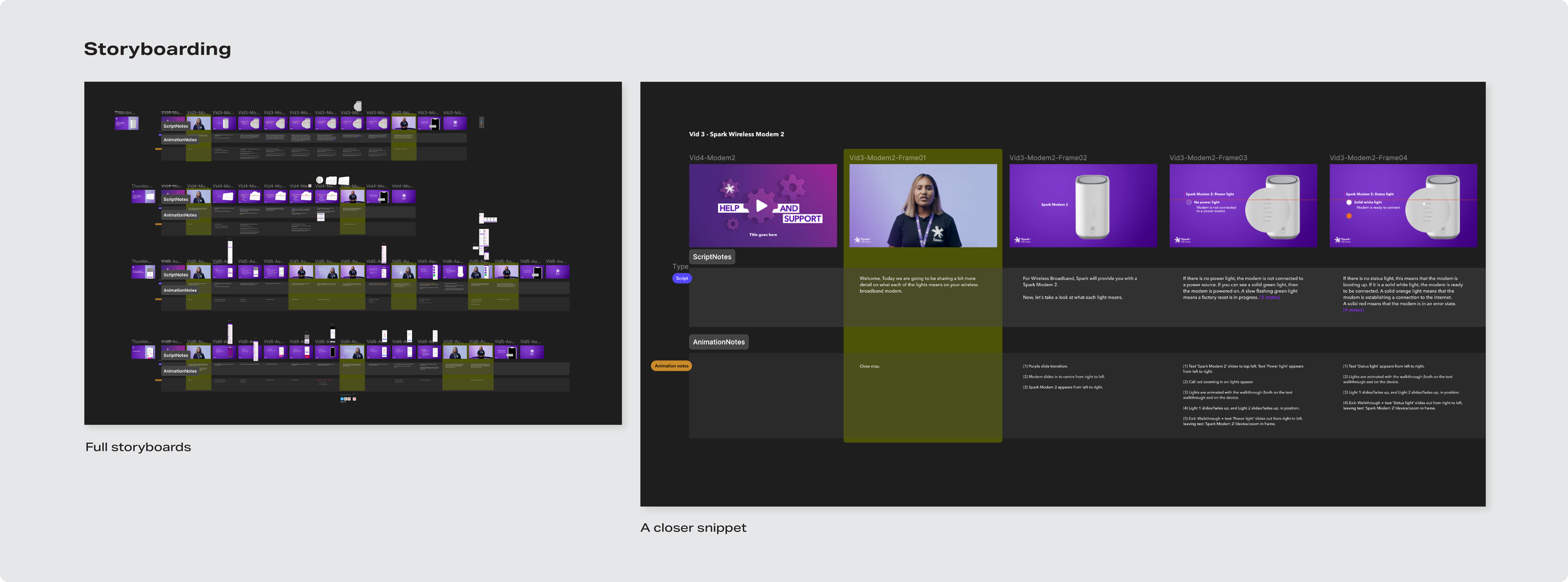This screenshot has width=1568, height=582.
Task: Click the 'Vid3-Modem2-Frame03' frame label
Action: pos(1208,158)
